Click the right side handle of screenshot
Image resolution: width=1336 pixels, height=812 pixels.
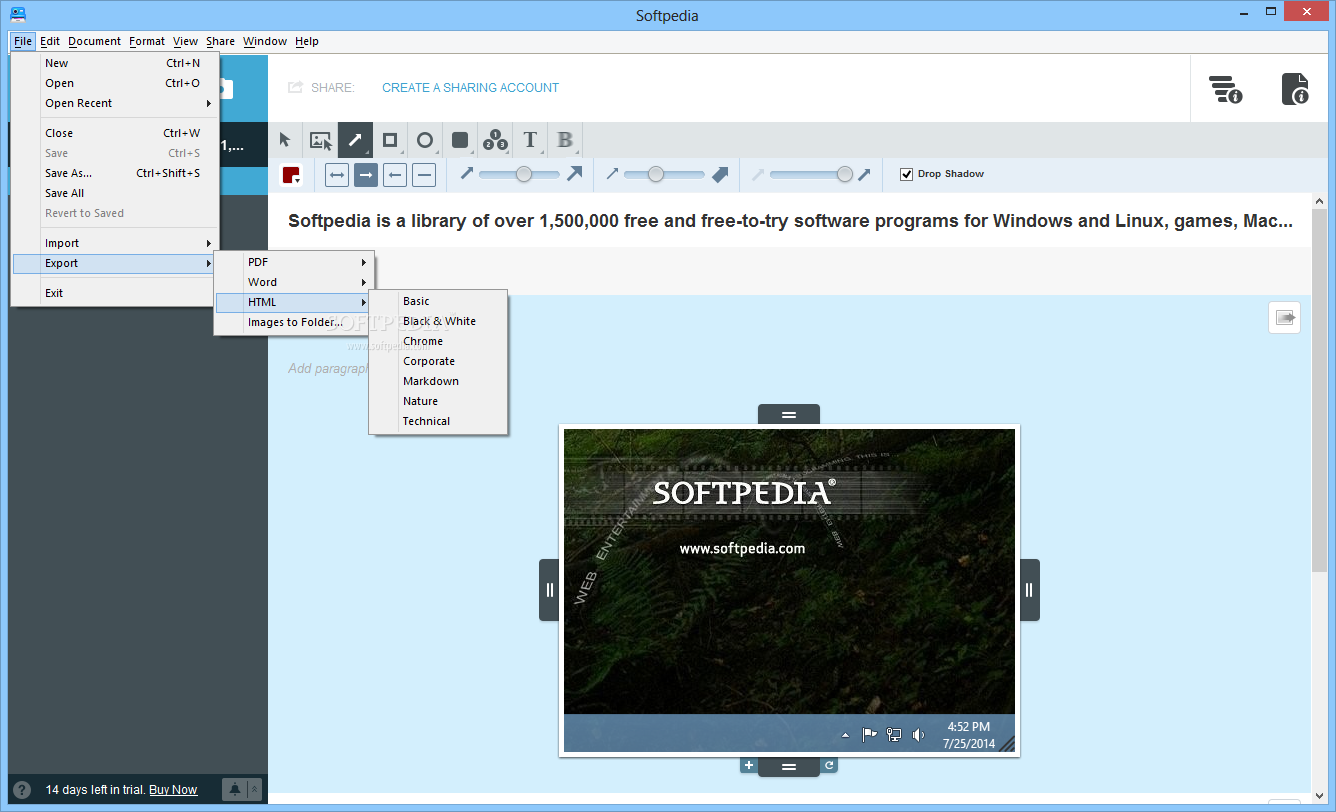[1029, 589]
